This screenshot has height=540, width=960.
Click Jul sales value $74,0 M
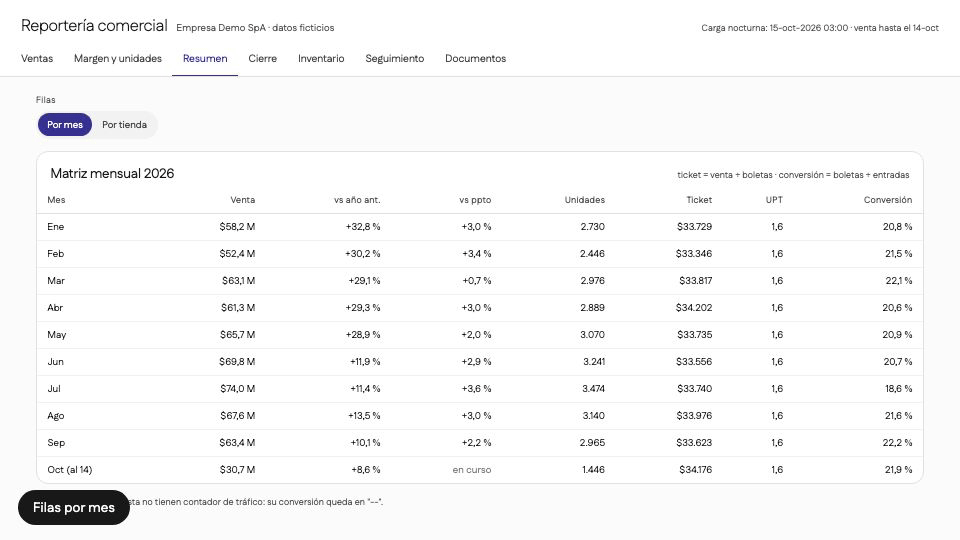click(238, 388)
